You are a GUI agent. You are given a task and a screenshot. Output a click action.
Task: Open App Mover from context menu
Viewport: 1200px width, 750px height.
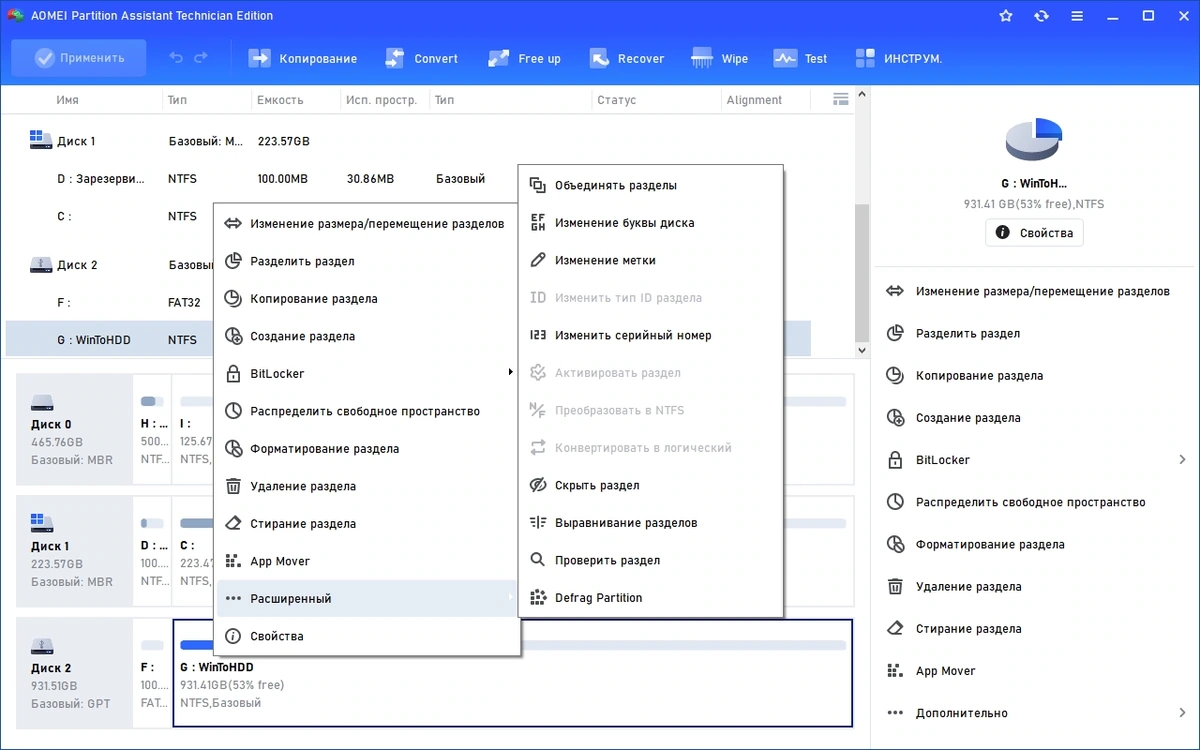(x=368, y=561)
